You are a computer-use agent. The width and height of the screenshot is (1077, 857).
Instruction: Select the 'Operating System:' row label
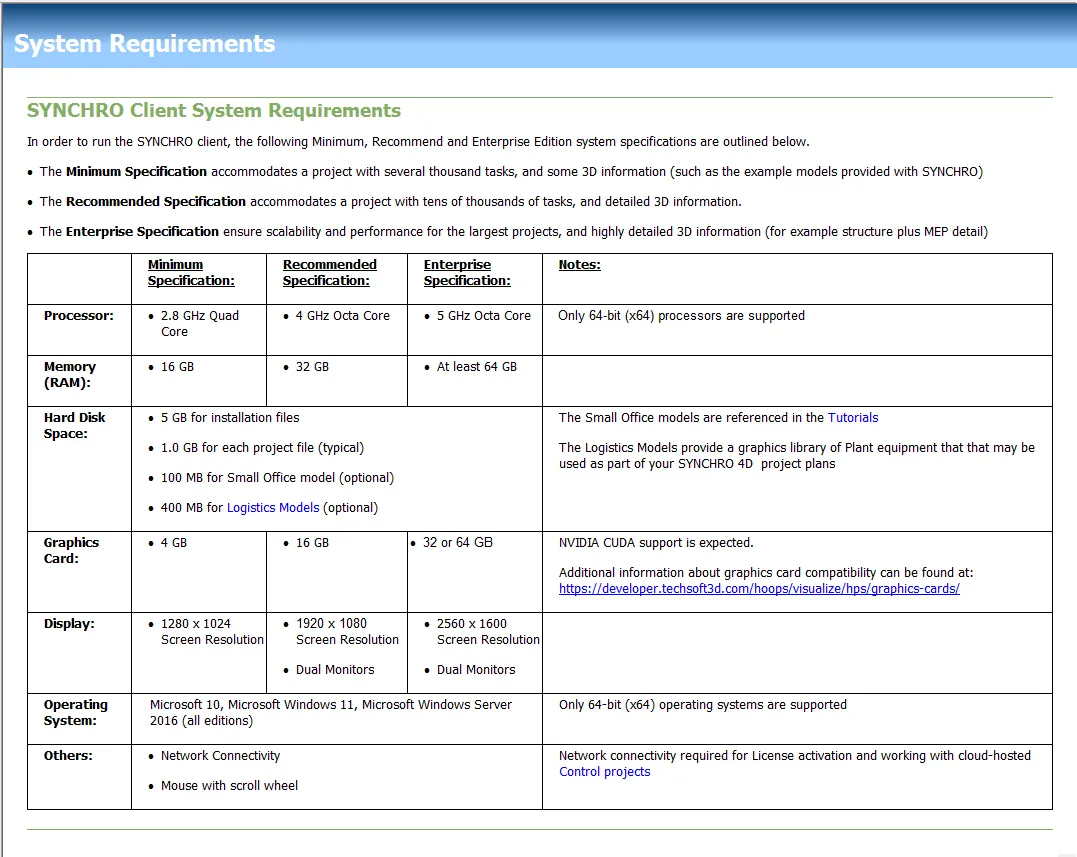[76, 713]
